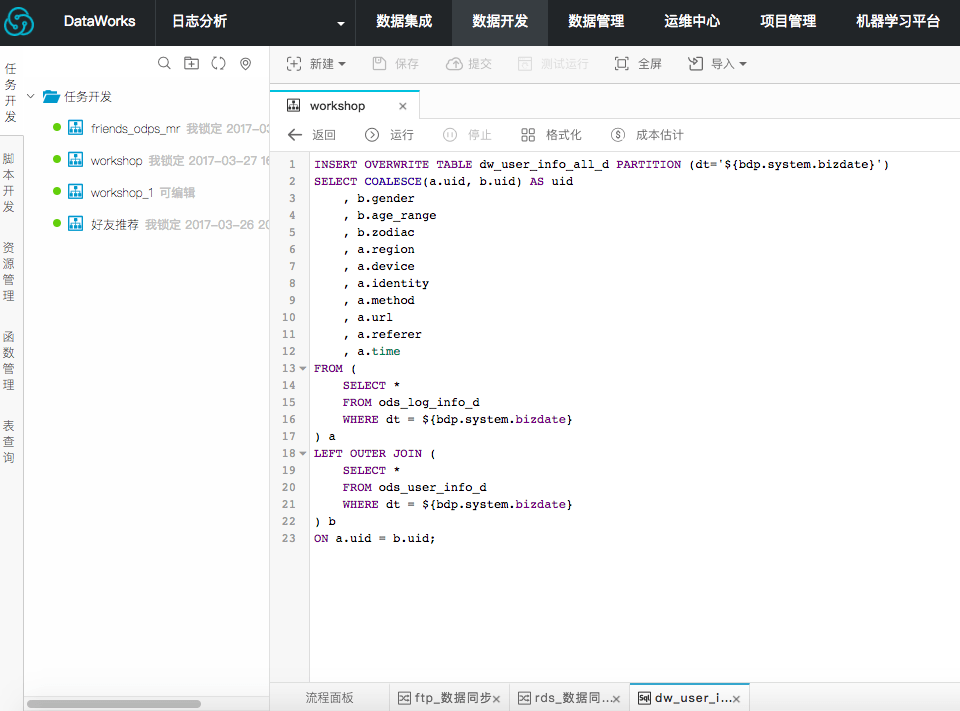
Task: Open 数据管理 in top navigation
Action: pos(596,21)
